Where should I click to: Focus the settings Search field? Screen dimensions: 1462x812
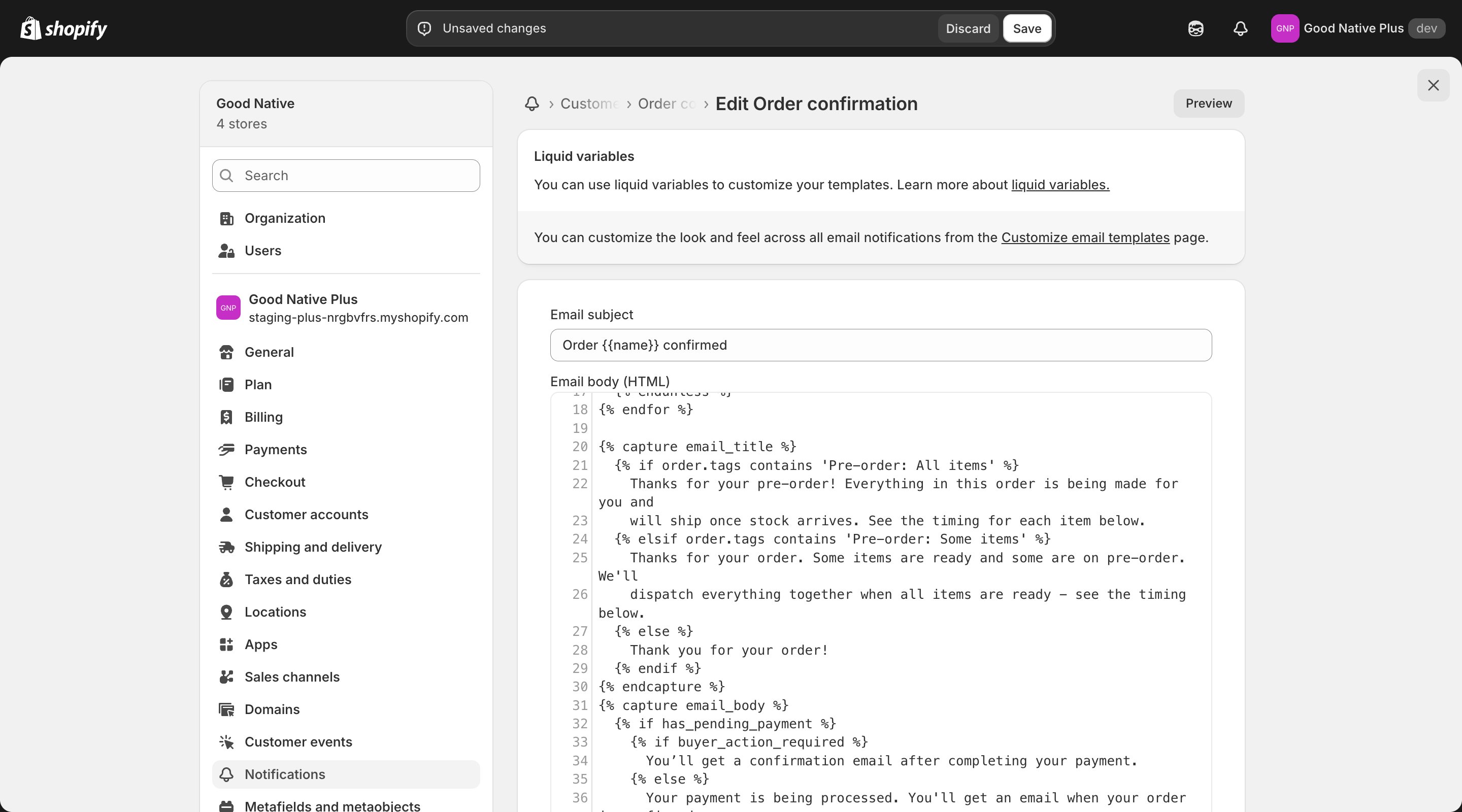coord(346,176)
